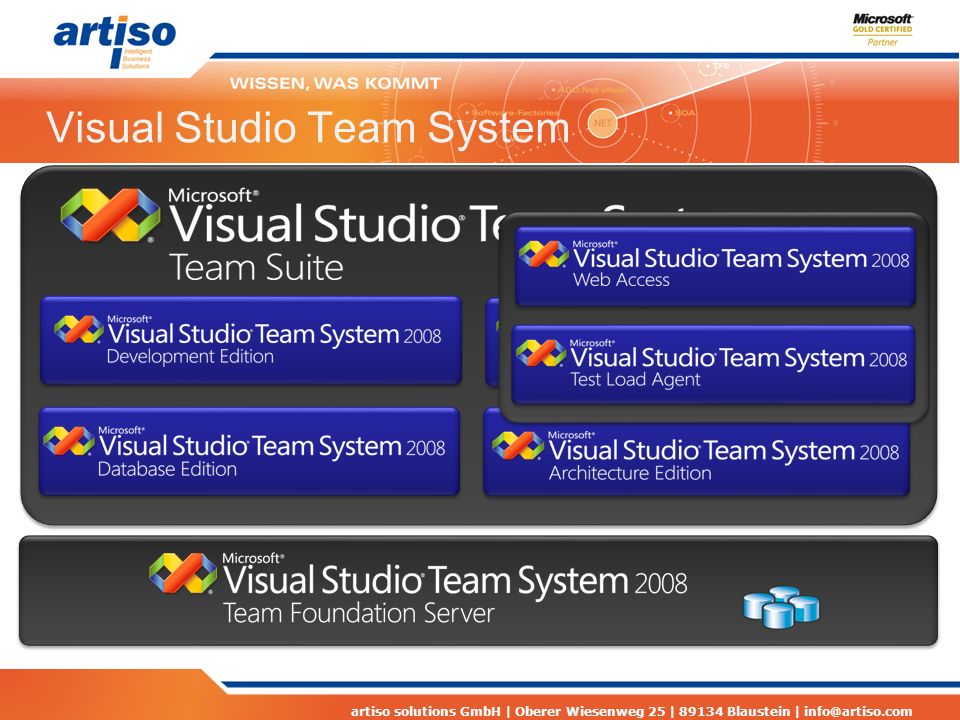Click the logo icon on Team Foundation Server banner
This screenshot has height=720, width=960.
pos(183,573)
